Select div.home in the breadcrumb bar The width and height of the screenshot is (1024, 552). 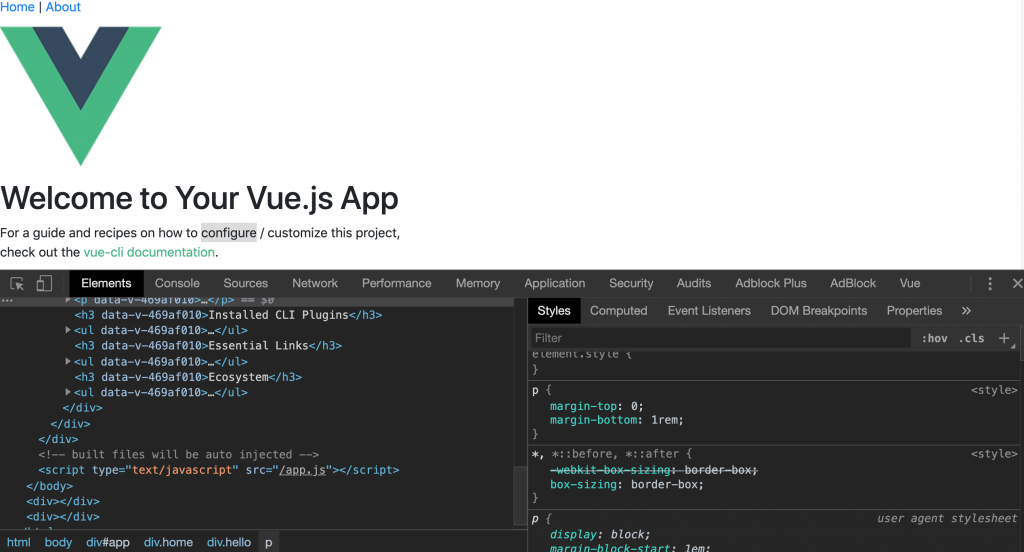click(168, 542)
